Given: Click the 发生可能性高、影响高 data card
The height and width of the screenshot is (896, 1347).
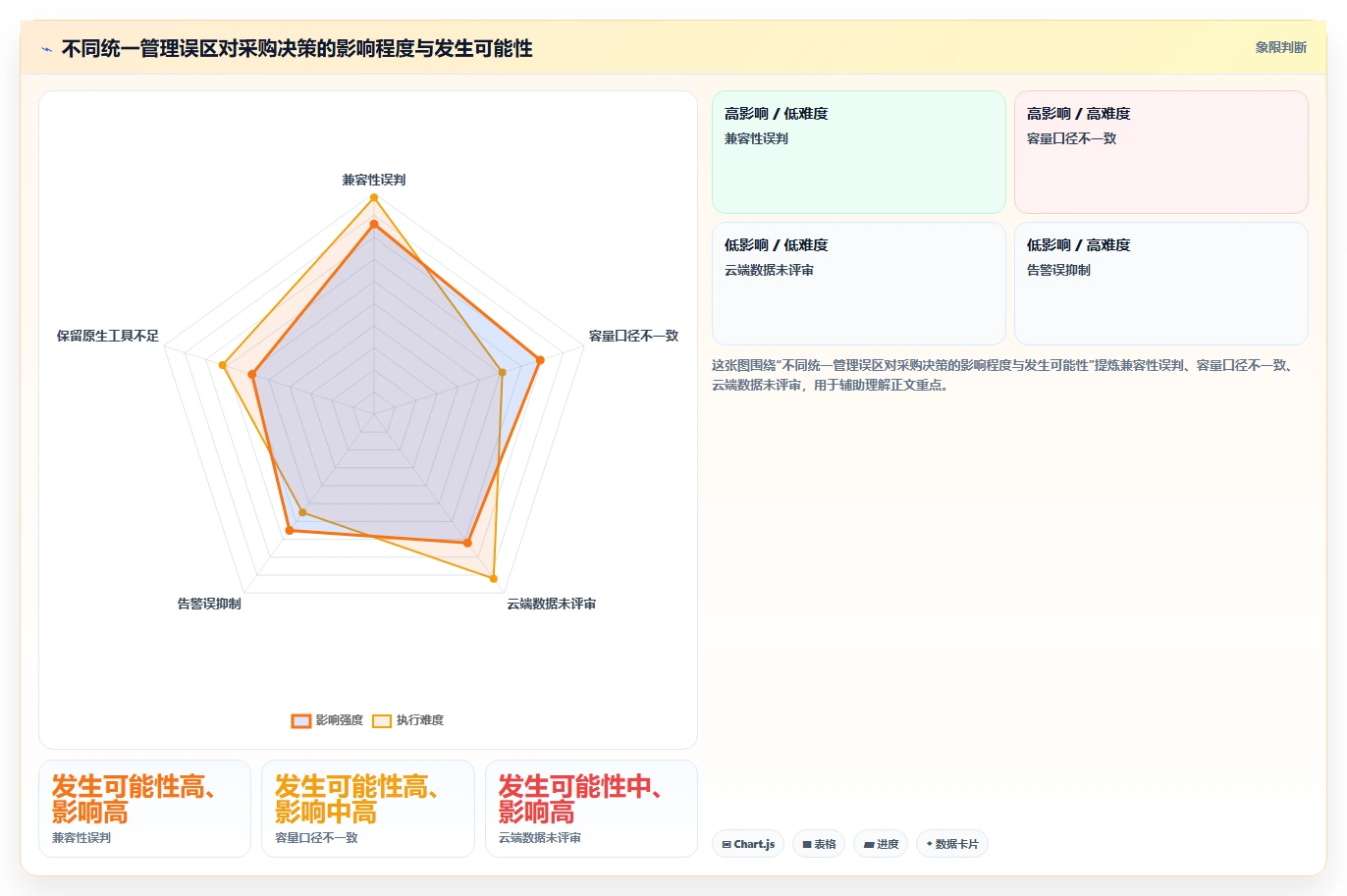Looking at the screenshot, I should click(x=144, y=809).
